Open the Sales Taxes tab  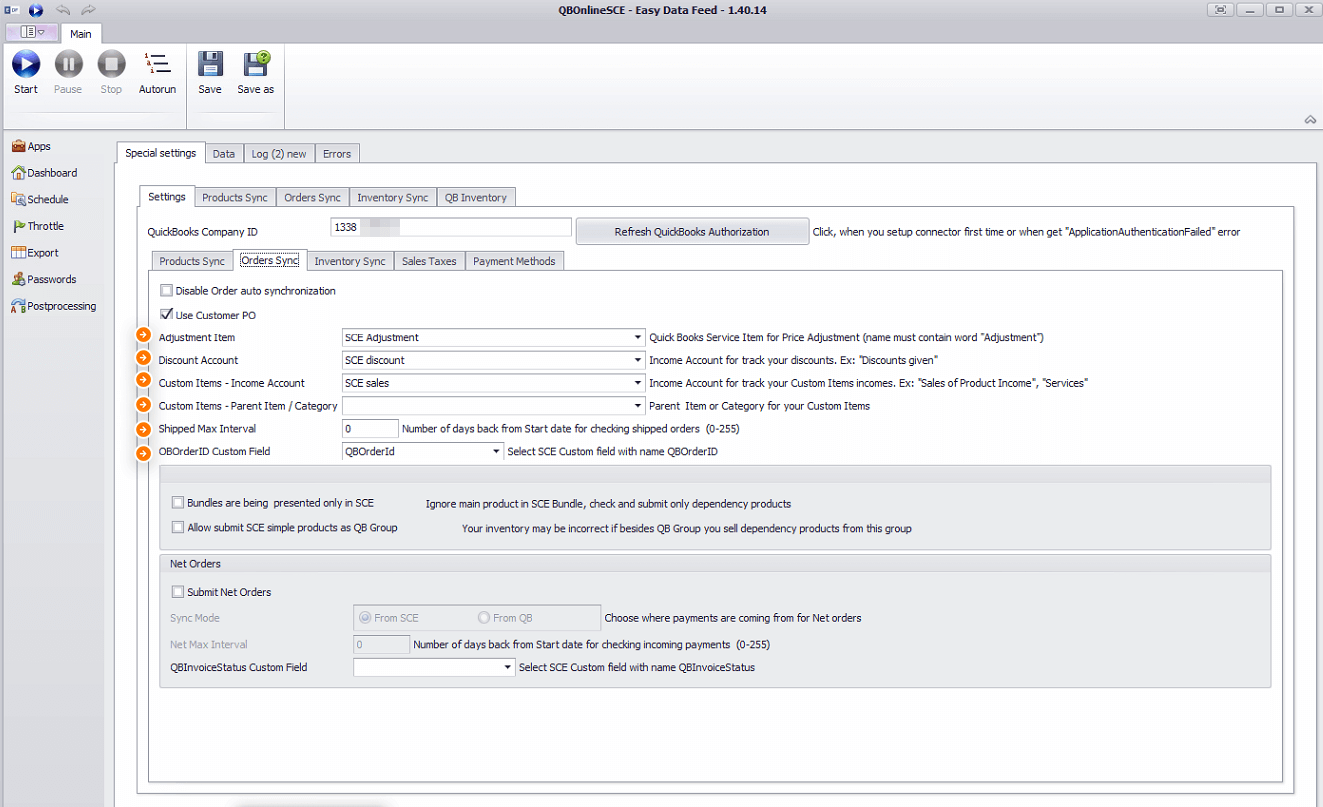pos(429,261)
